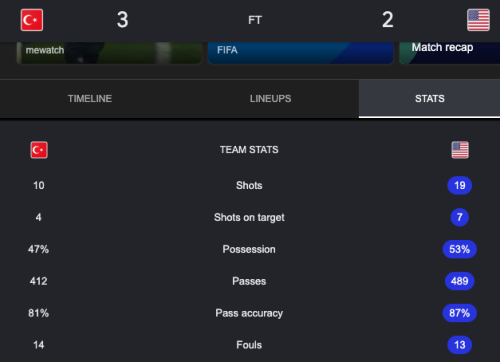
Task: Select the STATS tab
Action: tap(429, 99)
